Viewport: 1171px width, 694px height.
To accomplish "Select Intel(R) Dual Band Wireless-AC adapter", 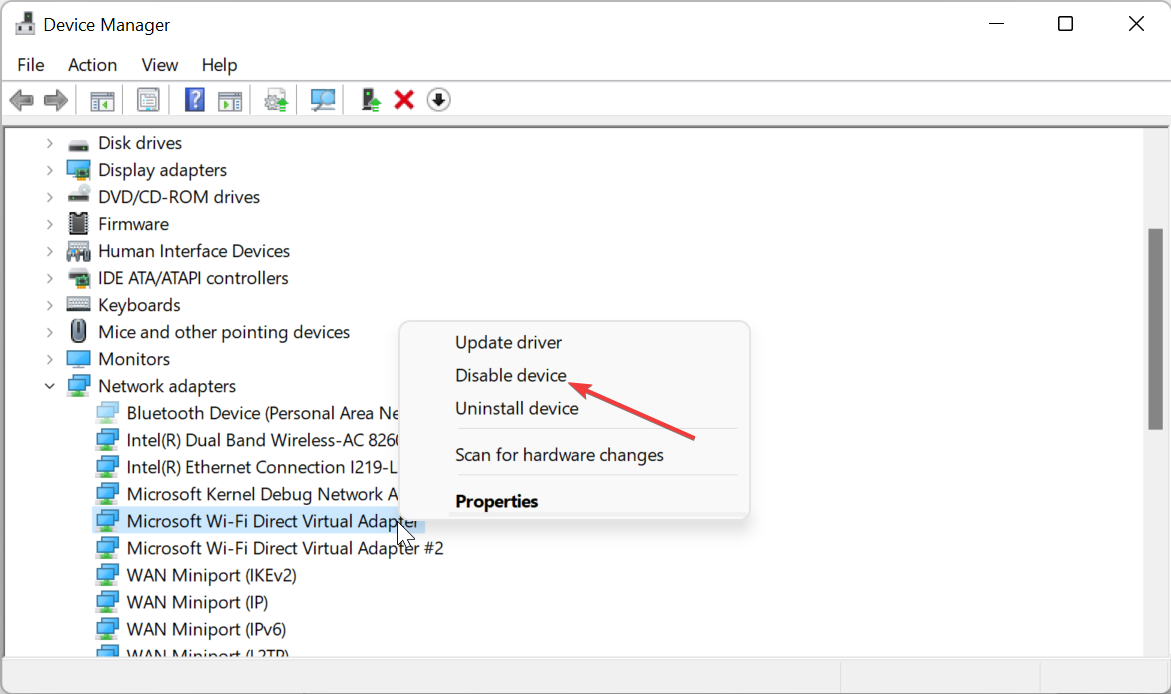I will coord(263,440).
